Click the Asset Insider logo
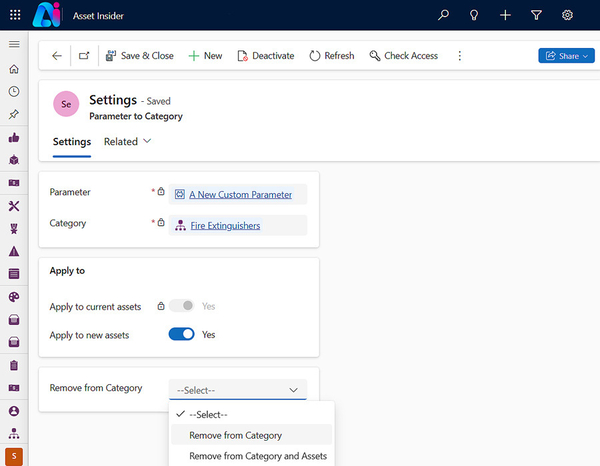The height and width of the screenshot is (466, 600). tap(47, 15)
